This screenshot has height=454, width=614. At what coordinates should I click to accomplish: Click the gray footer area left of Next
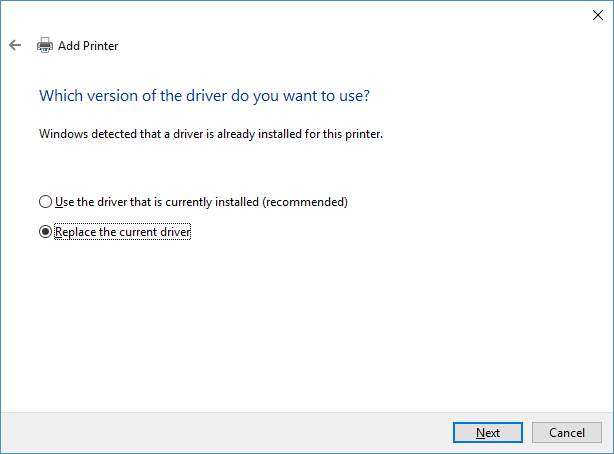coord(220,432)
